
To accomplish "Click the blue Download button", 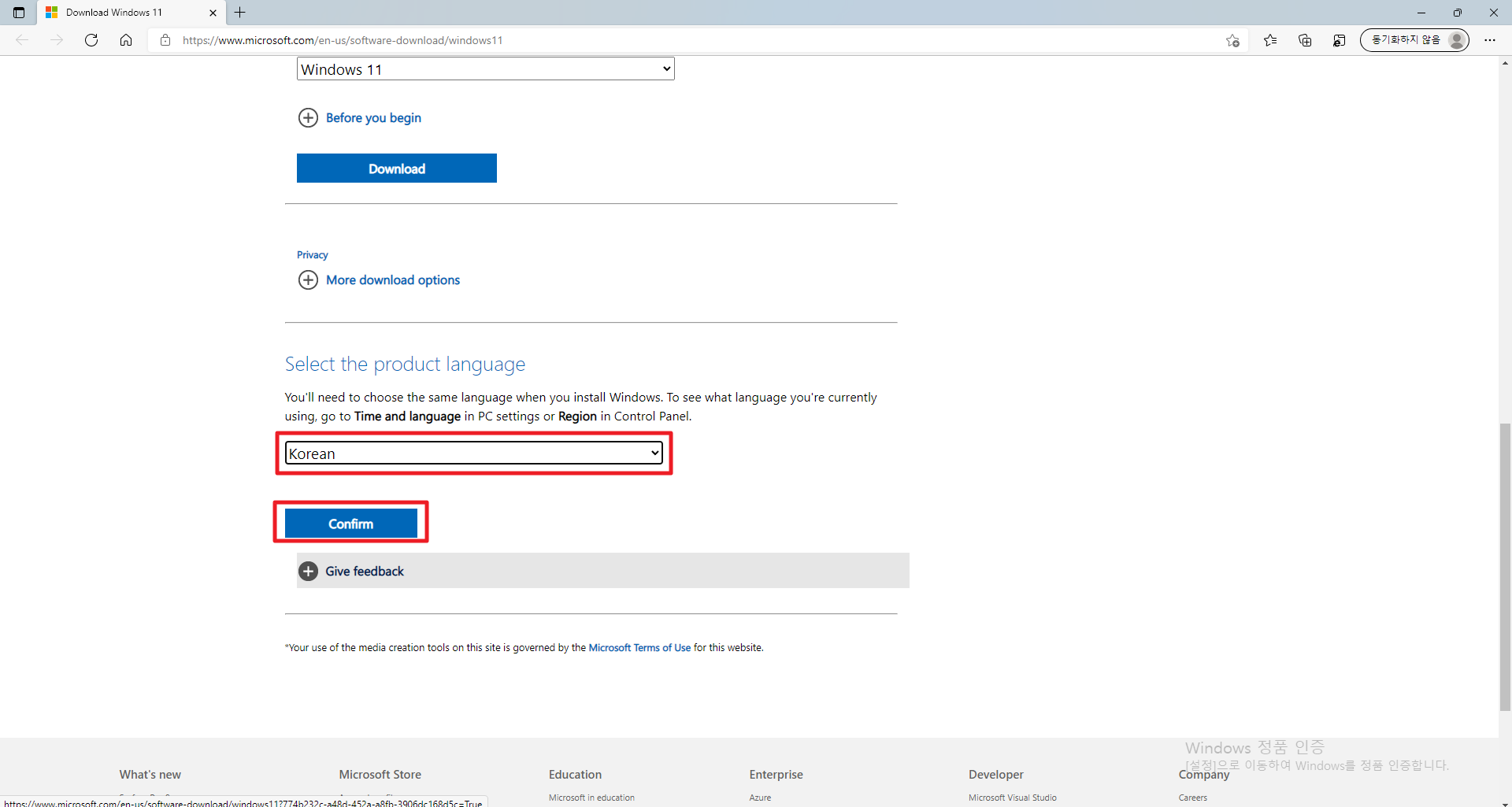I will 397,168.
